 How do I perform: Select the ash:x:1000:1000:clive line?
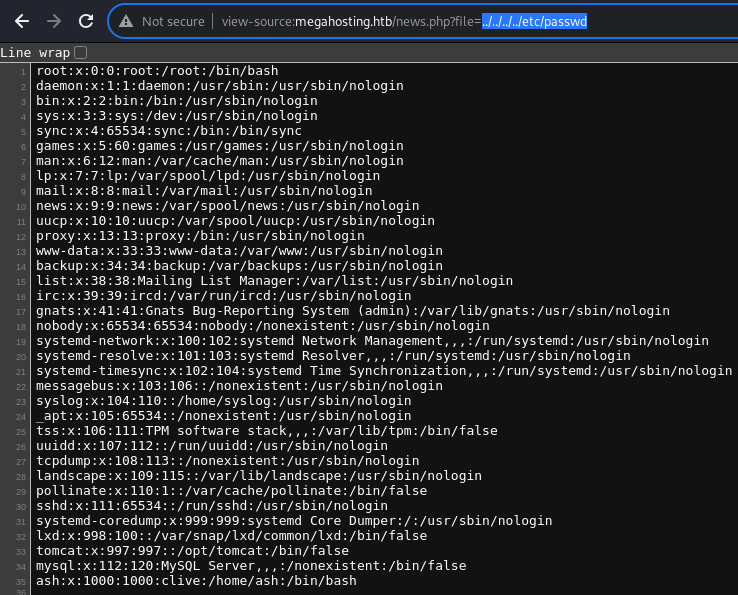tap(196, 581)
